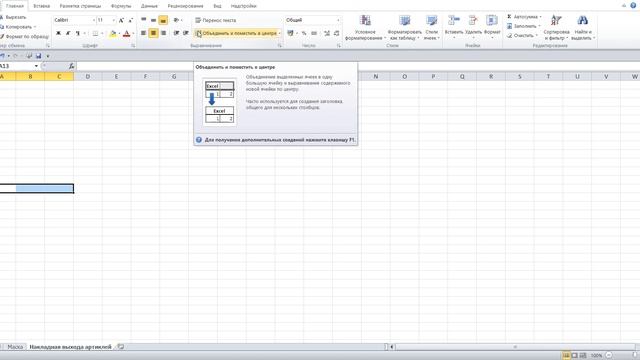Viewport: 640px width, 360px height.
Task: Click the Increase Decimal icon
Action: pos(327,33)
